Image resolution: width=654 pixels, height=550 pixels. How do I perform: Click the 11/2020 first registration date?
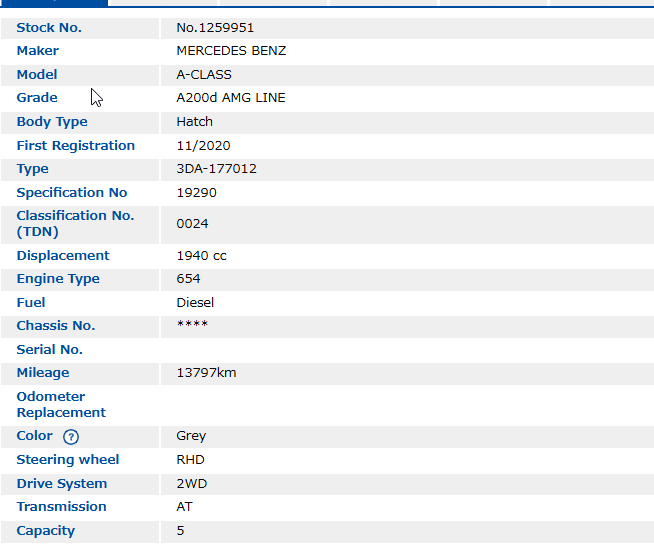[x=203, y=146]
